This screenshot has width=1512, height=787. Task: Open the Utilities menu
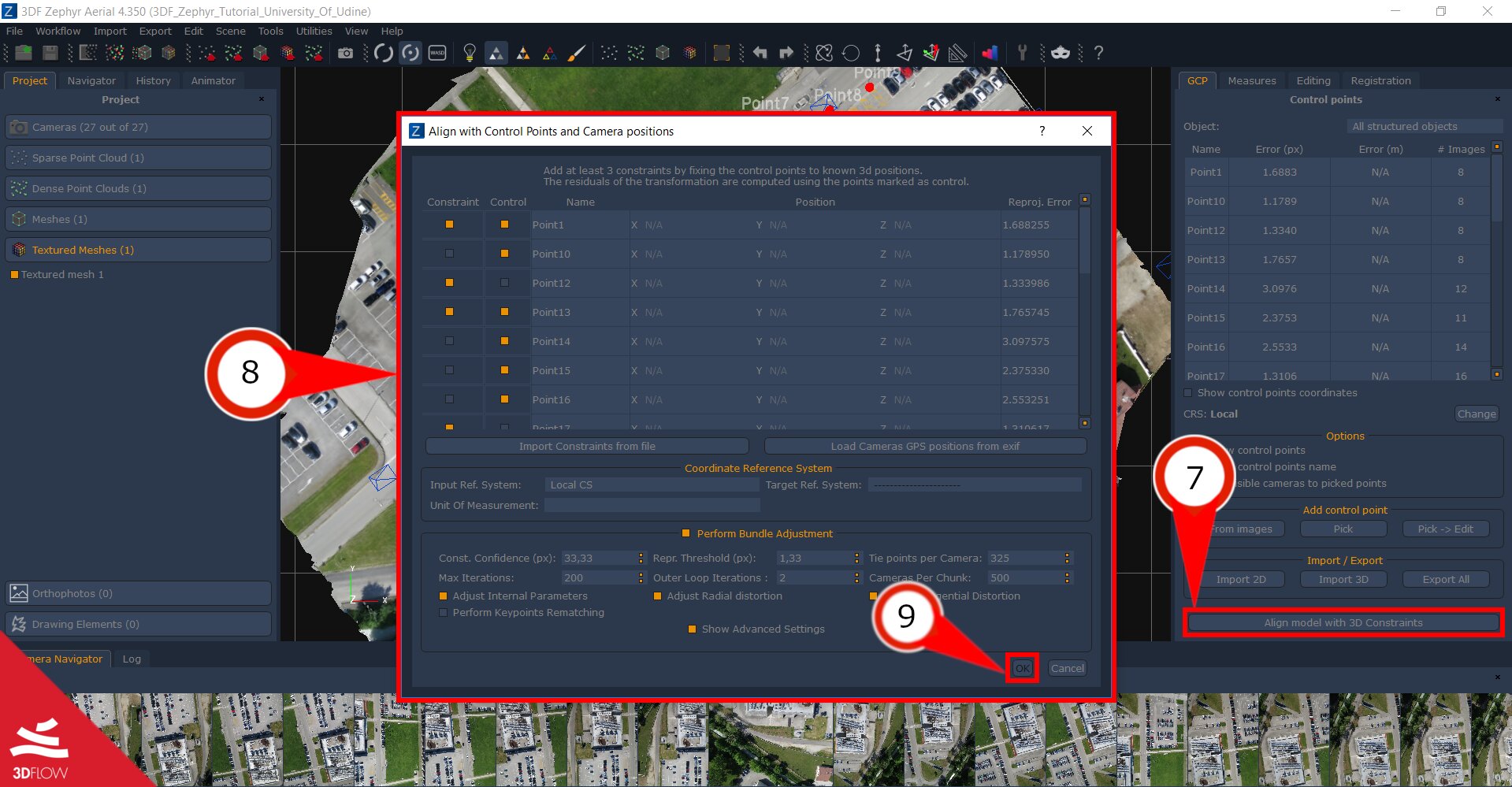pyautogui.click(x=314, y=31)
